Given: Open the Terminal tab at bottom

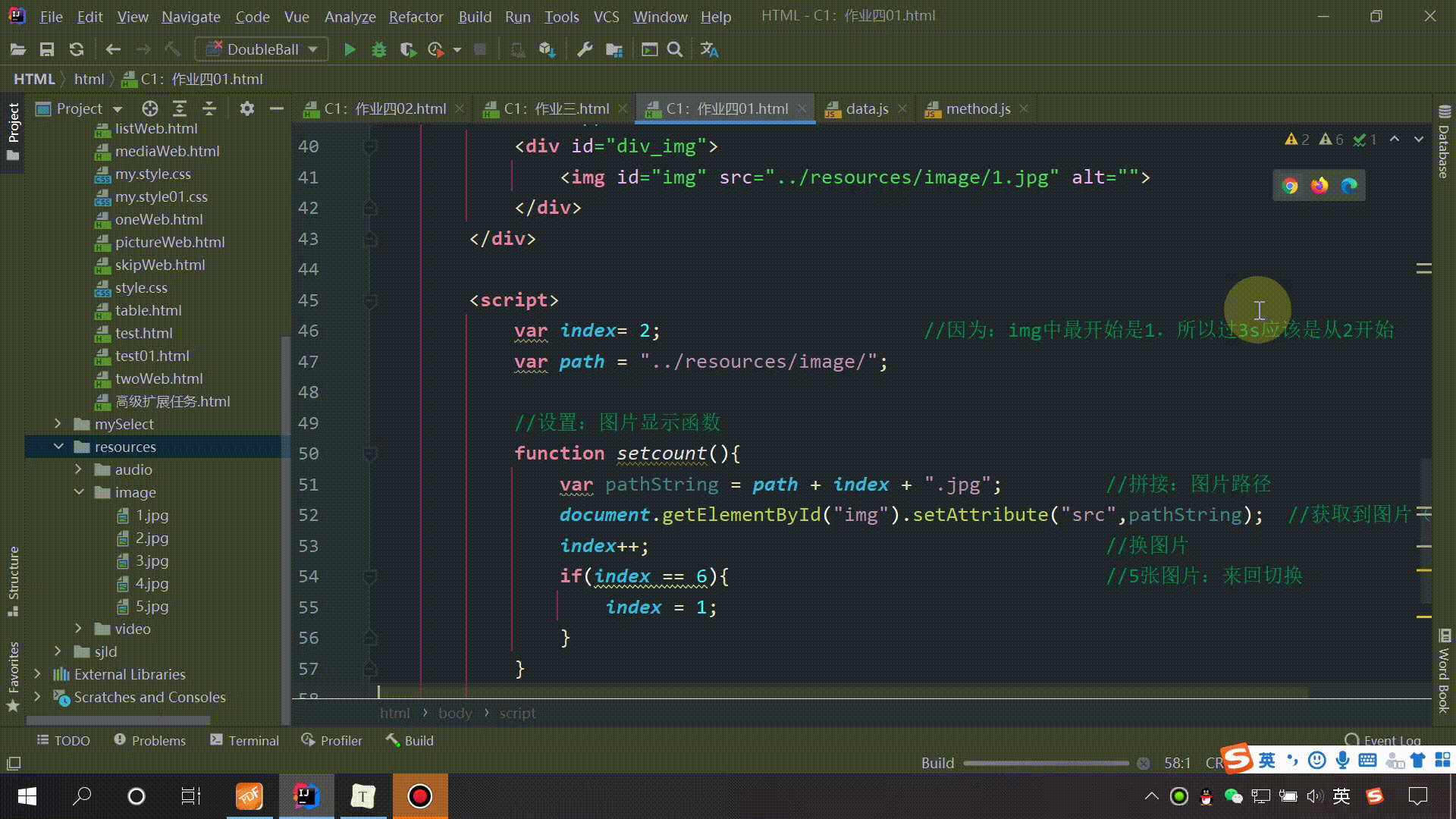Looking at the screenshot, I should (254, 740).
